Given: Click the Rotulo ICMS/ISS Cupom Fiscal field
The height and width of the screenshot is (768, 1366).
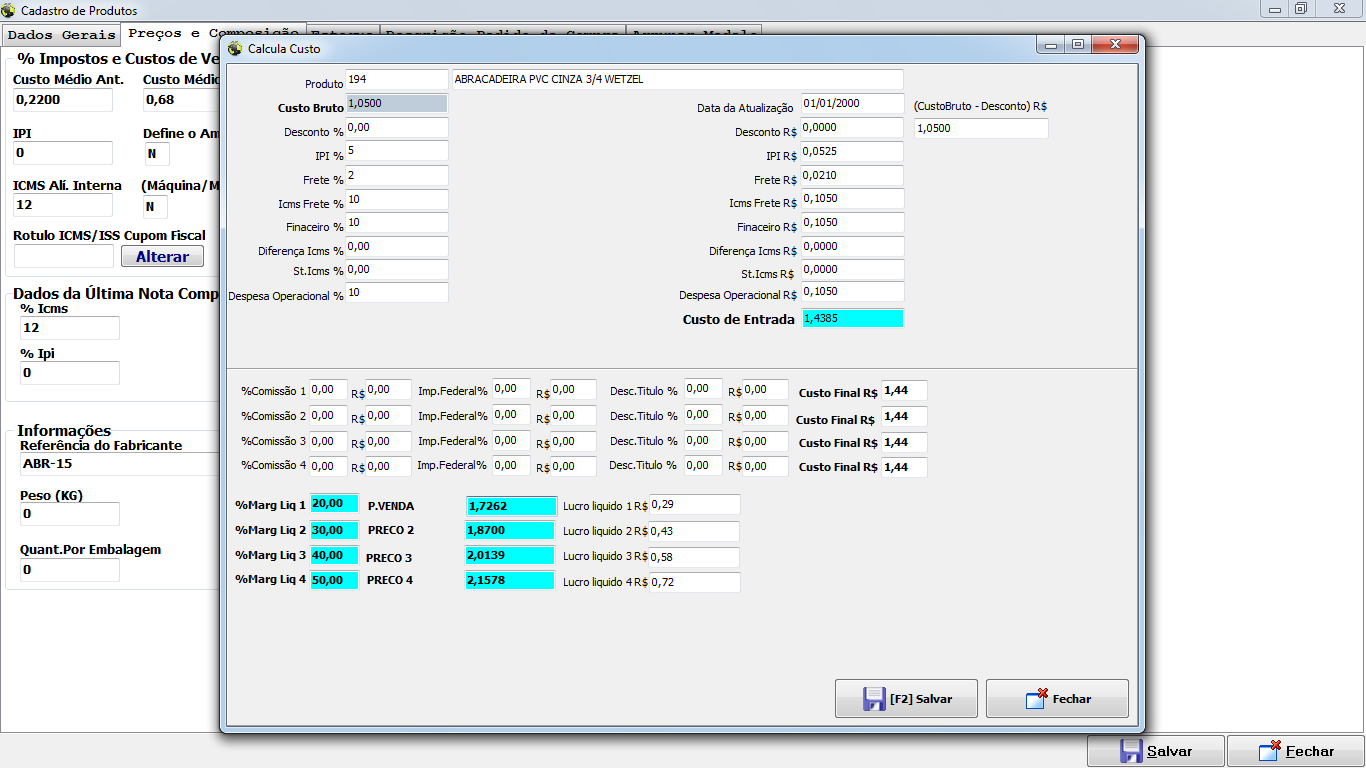Looking at the screenshot, I should point(64,257).
